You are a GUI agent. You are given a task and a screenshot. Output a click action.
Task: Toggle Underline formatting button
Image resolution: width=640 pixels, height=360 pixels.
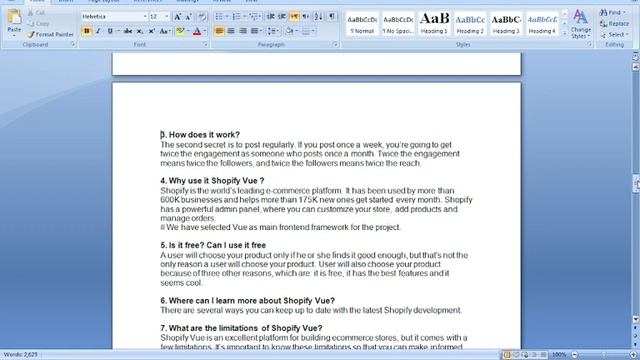coord(110,31)
